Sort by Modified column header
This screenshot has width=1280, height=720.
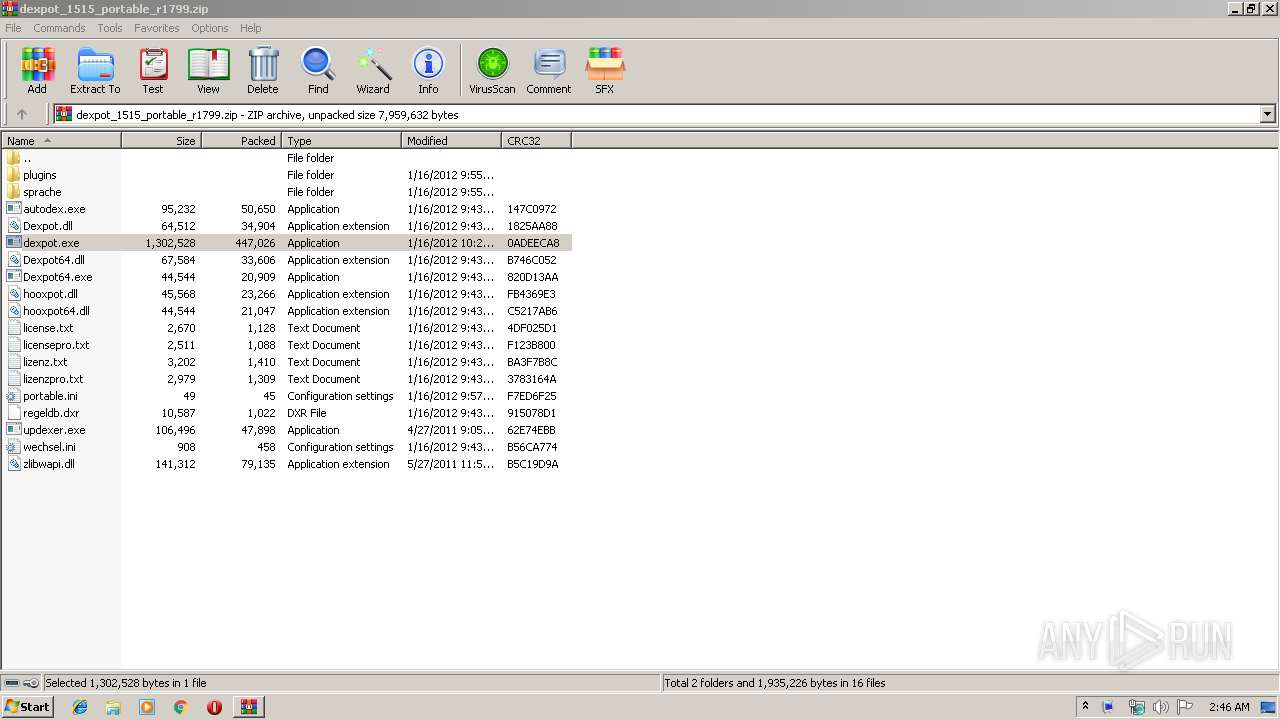tap(452, 141)
